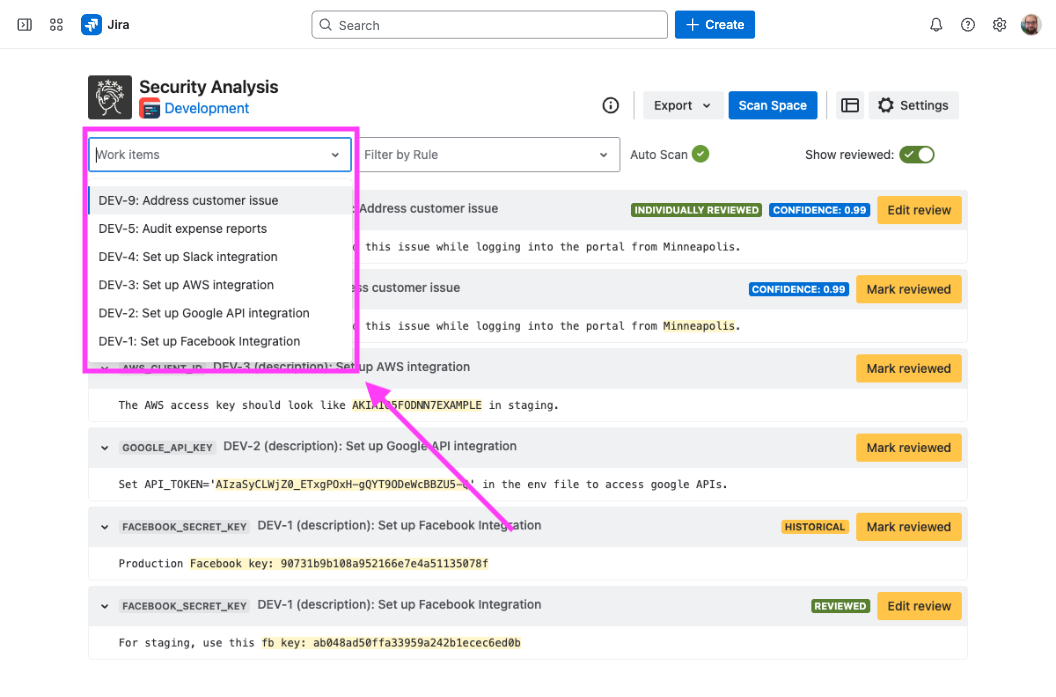Click the Auto Scan label
1056x697 pixels.
click(659, 155)
